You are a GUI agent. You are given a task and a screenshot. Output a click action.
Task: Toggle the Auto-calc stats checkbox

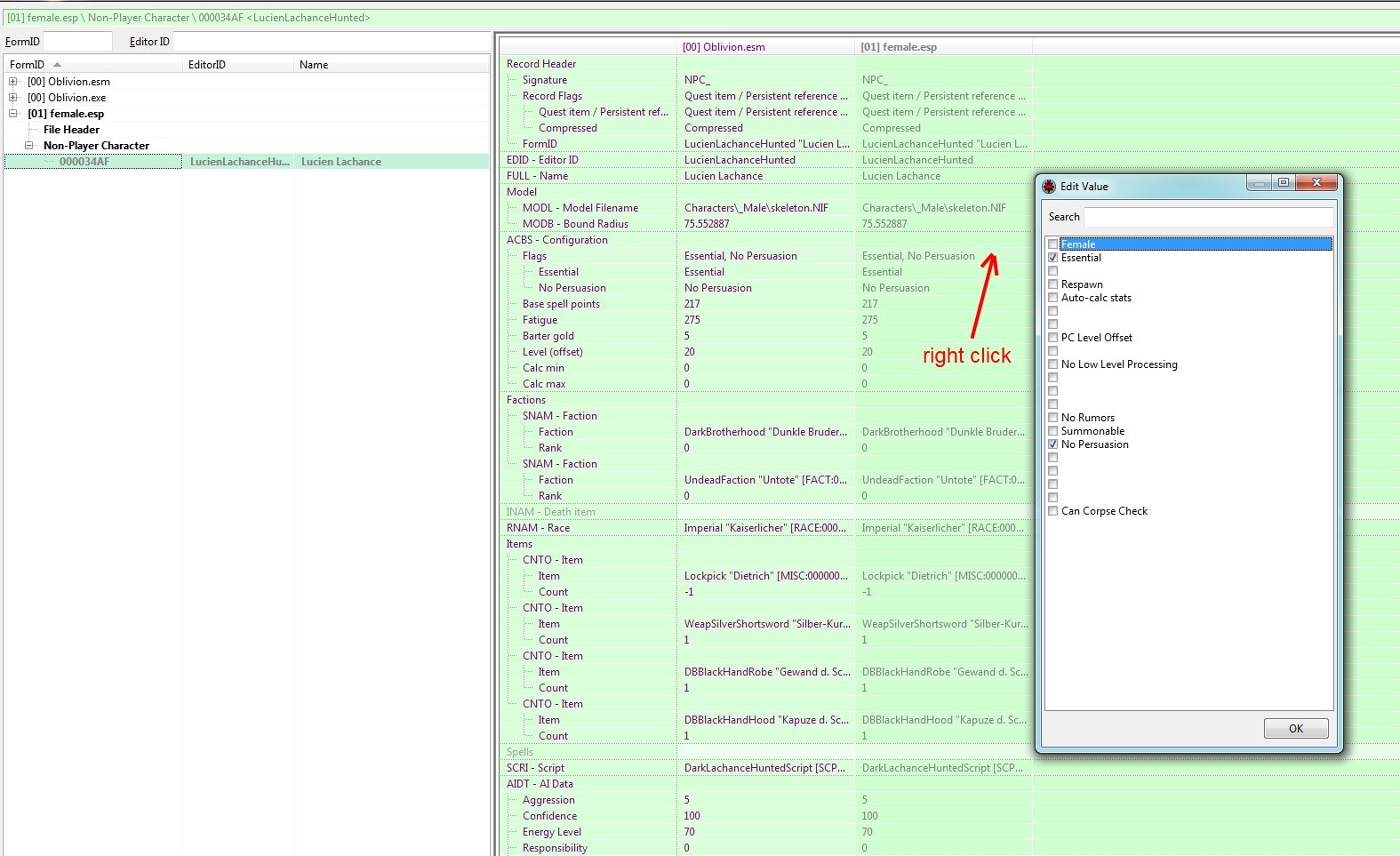coord(1053,298)
